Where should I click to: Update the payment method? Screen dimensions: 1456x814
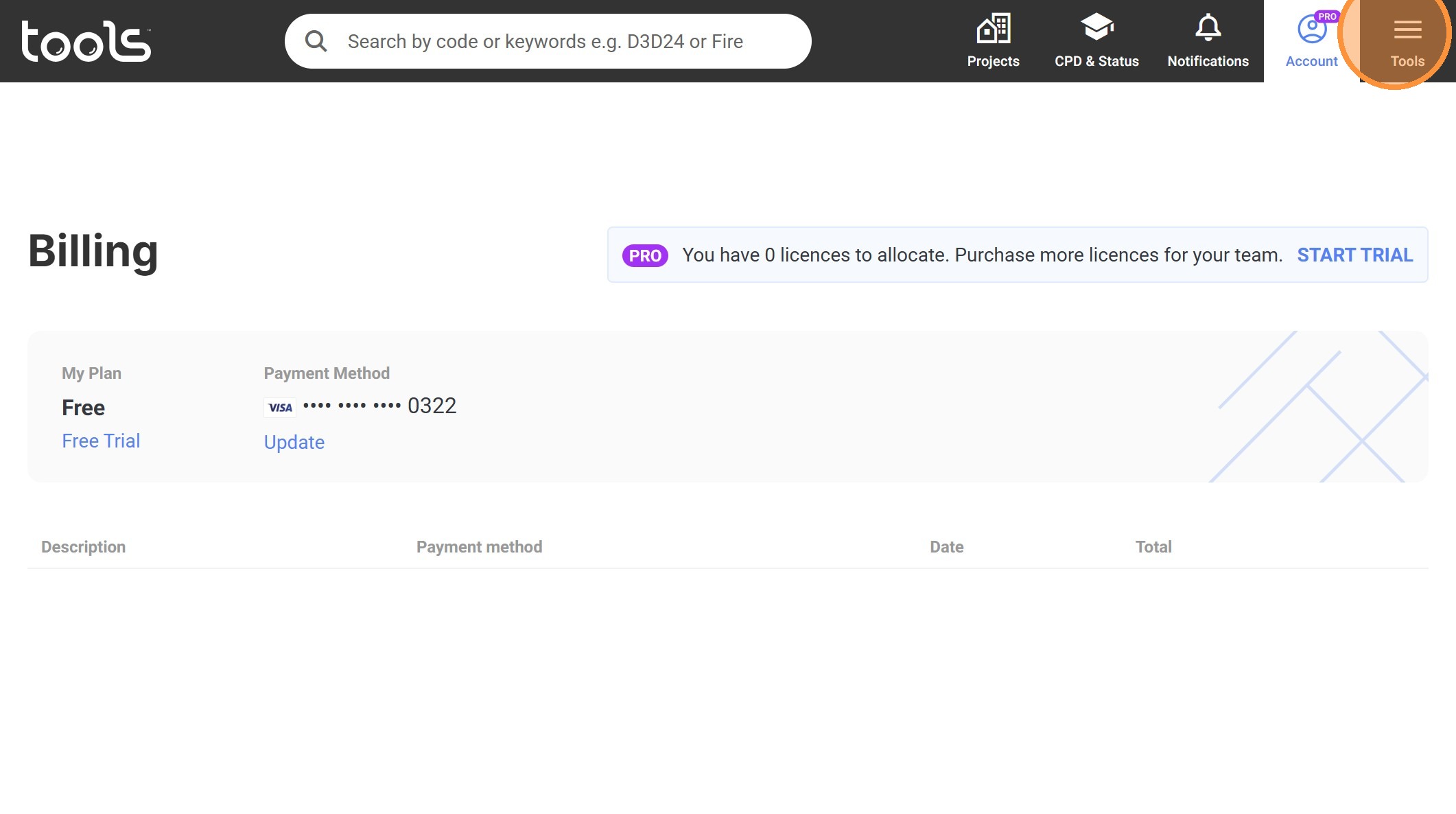(x=294, y=442)
